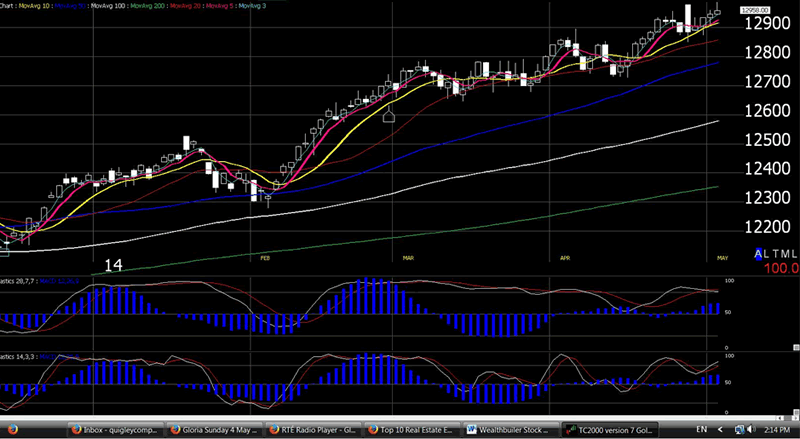Click the 12958.00 current price label
Image resolution: width=800 pixels, height=439 pixels.
tap(754, 10)
